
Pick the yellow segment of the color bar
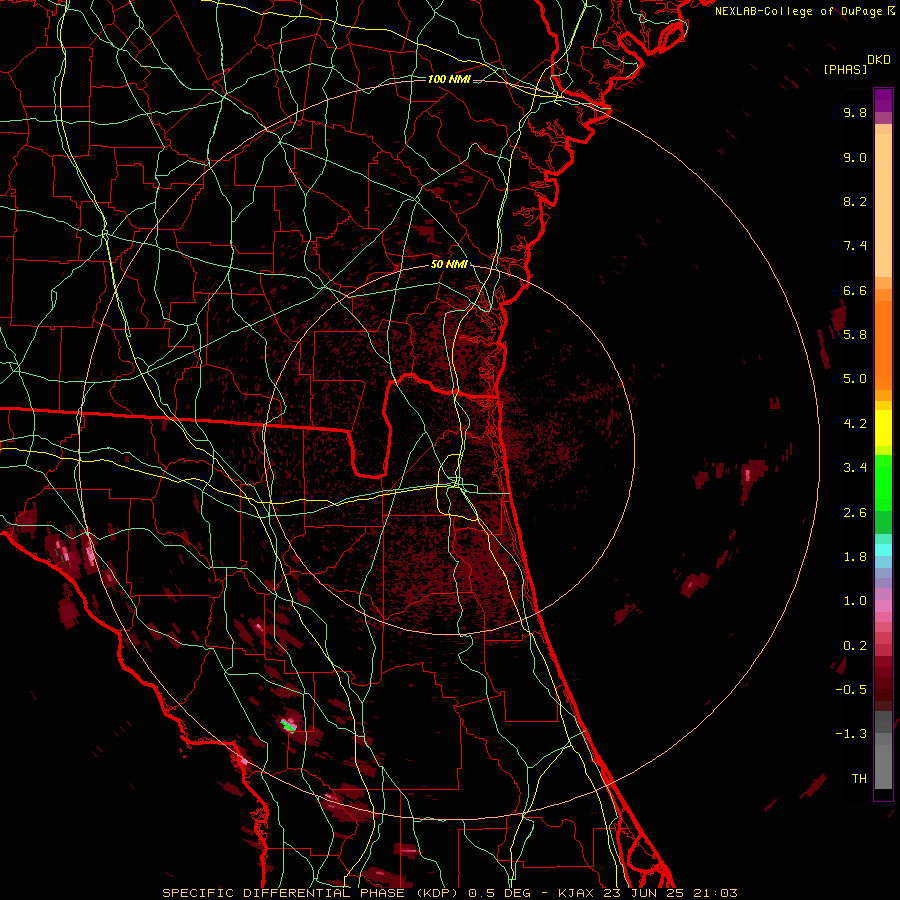coord(883,428)
